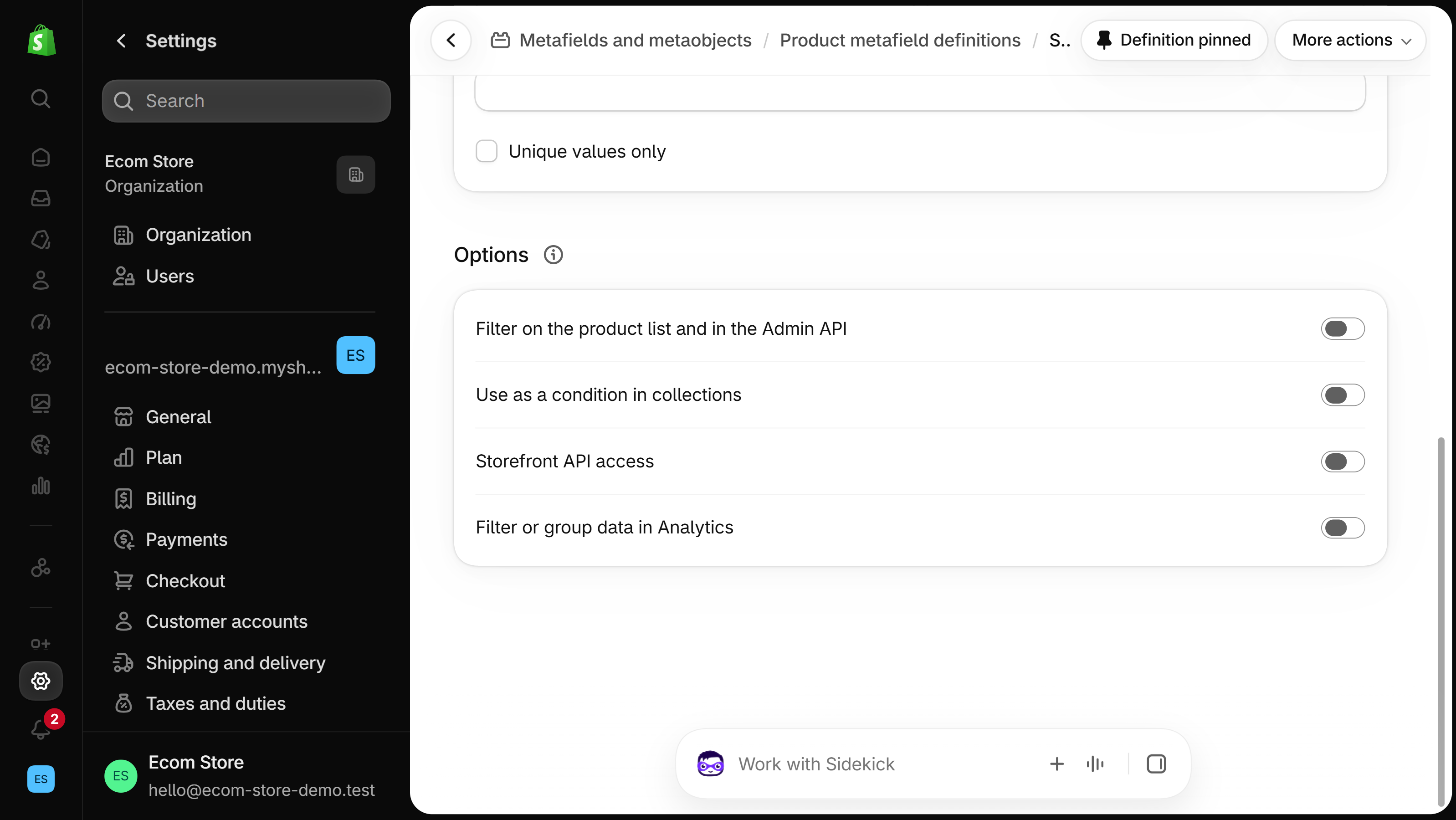Click the back arrow button in header
This screenshot has height=820, width=1456.
(451, 40)
